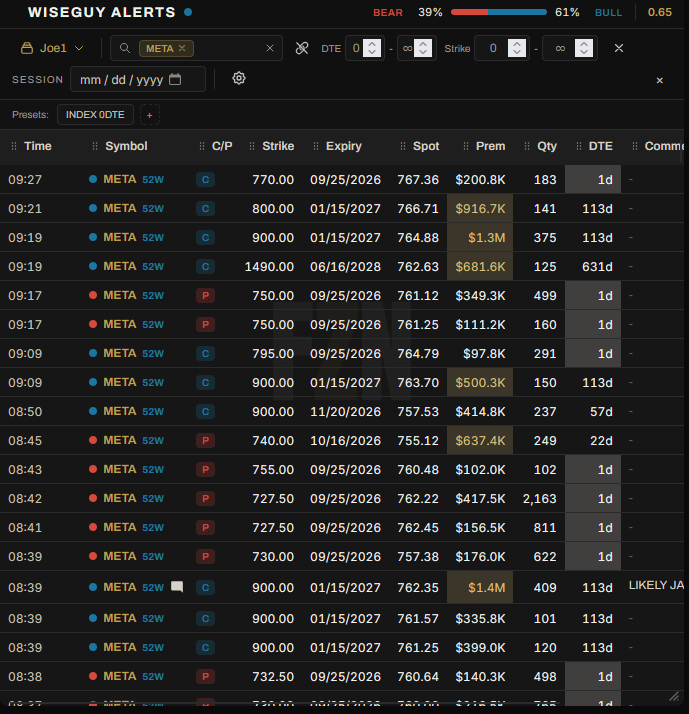Click the 52W tag in 09:21 row
This screenshot has width=689, height=714.
[x=153, y=209]
